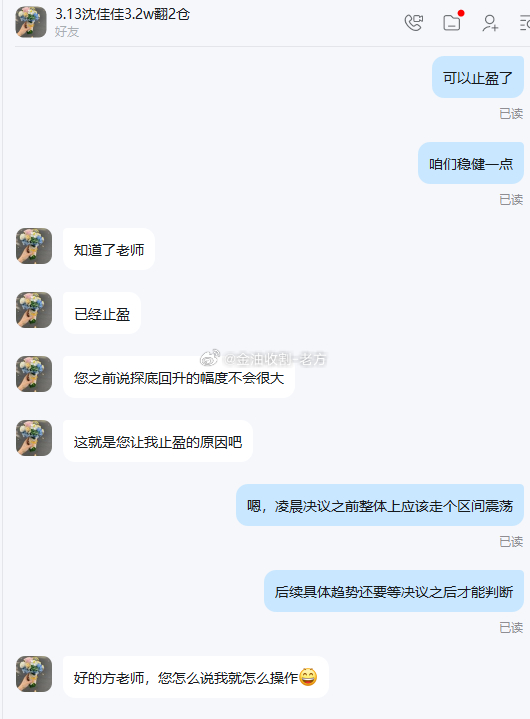
Task: Click "这就是您让我止盈的原因吧" message
Action: point(158,441)
